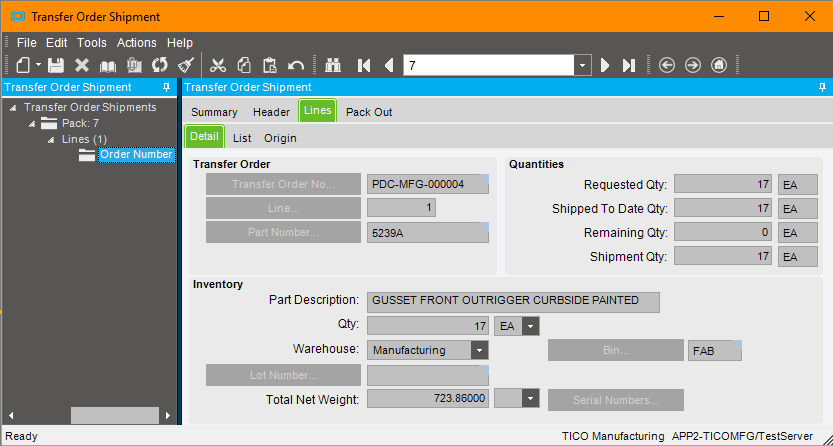The image size is (833, 446).
Task: Jump to the first record icon
Action: (364, 65)
